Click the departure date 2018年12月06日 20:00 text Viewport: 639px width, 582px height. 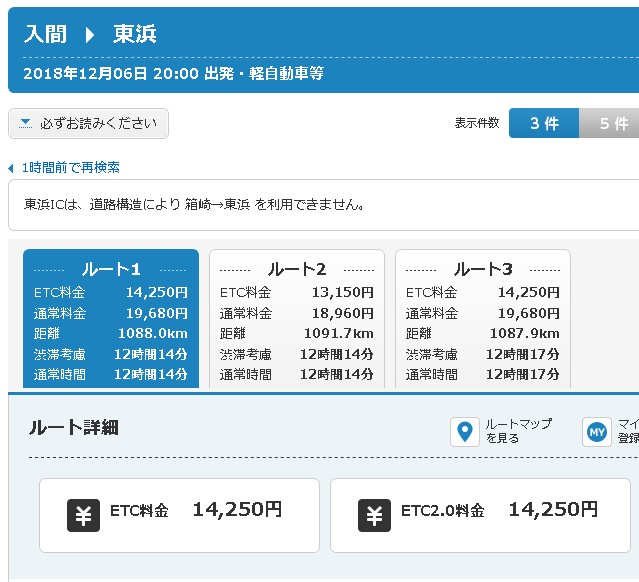point(110,73)
